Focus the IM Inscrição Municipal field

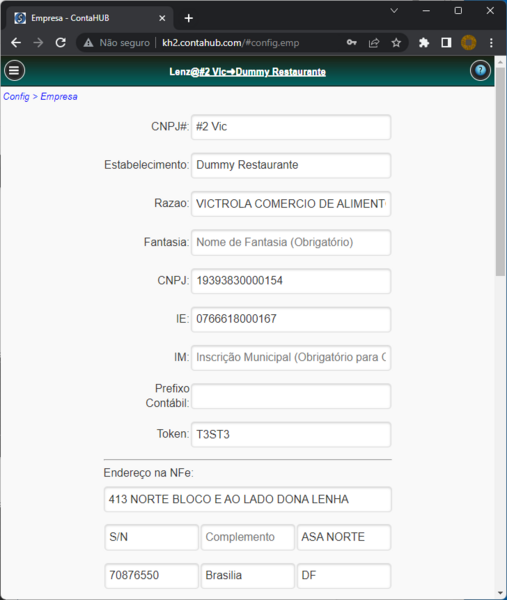[x=291, y=358]
